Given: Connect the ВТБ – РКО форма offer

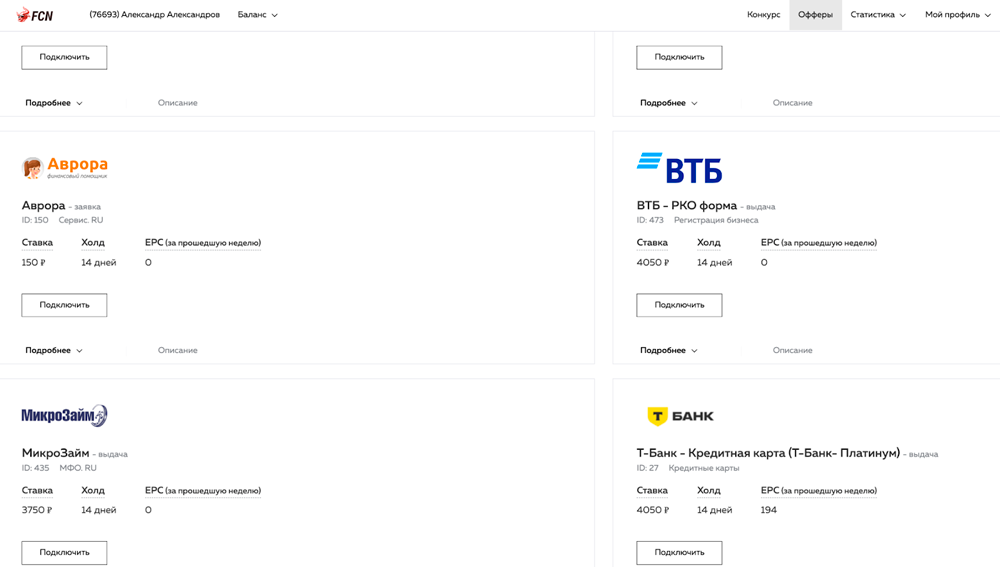Looking at the screenshot, I should pos(679,305).
